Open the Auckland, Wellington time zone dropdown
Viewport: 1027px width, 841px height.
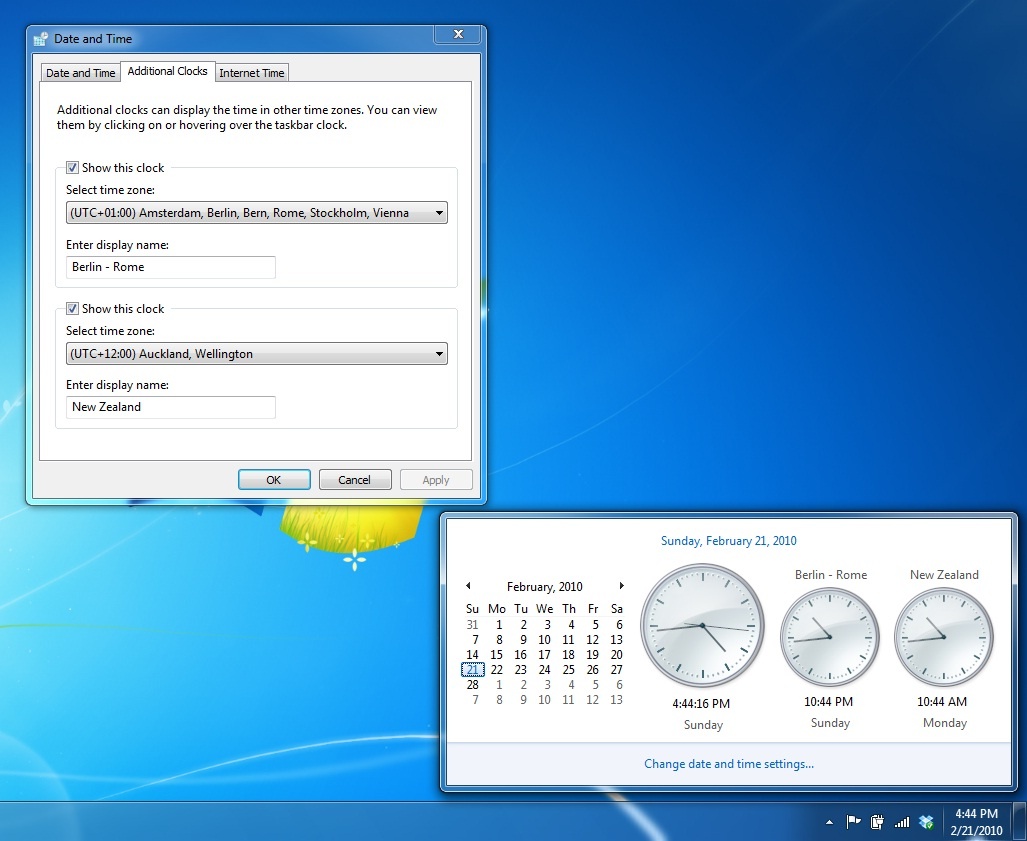click(257, 354)
